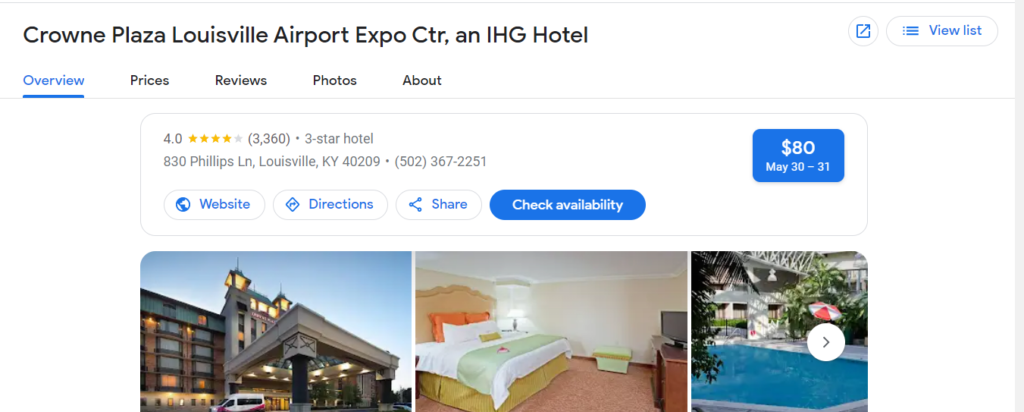Advance photos with the right chevron
This screenshot has height=412, width=1024.
coord(826,342)
